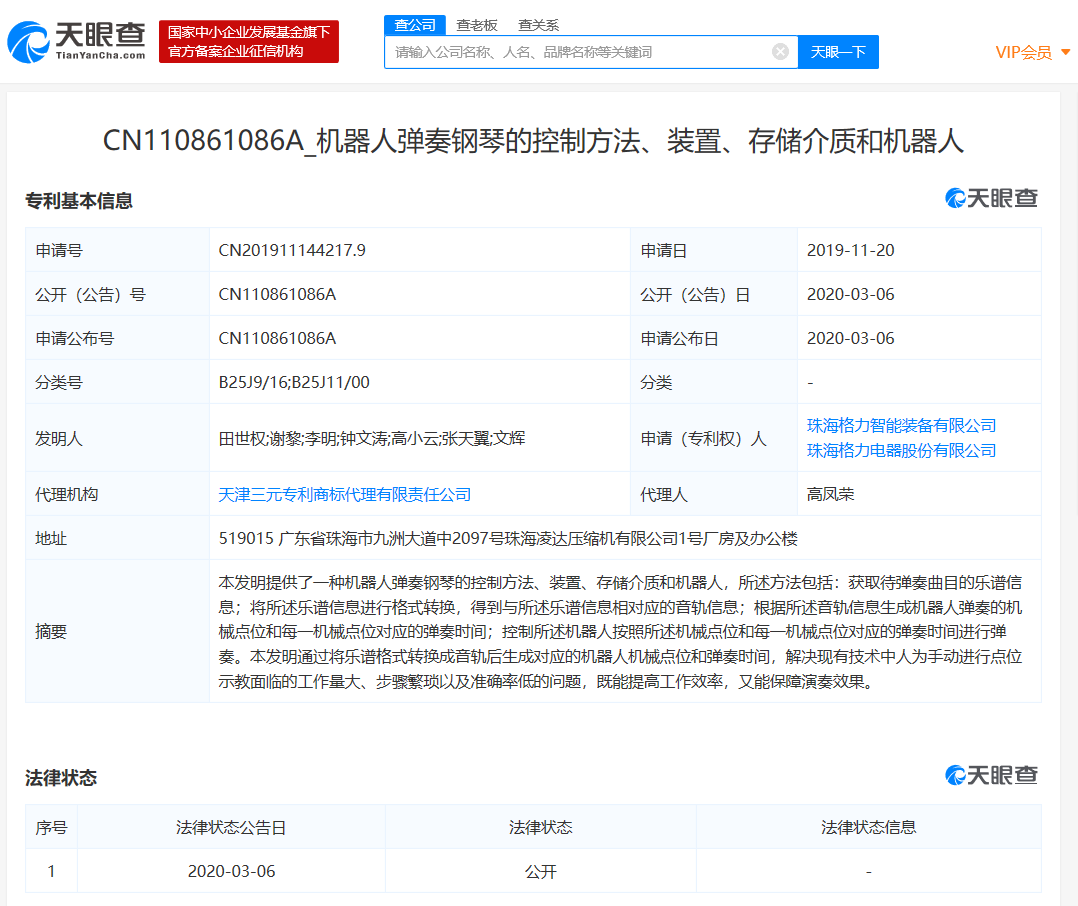
Task: Open 珠海格力智能装备有限公司 company link
Action: click(899, 425)
